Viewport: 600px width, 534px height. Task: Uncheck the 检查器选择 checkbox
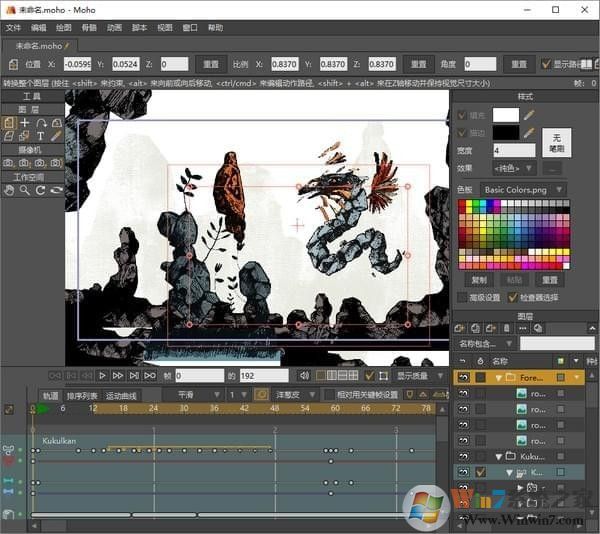pyautogui.click(x=513, y=297)
